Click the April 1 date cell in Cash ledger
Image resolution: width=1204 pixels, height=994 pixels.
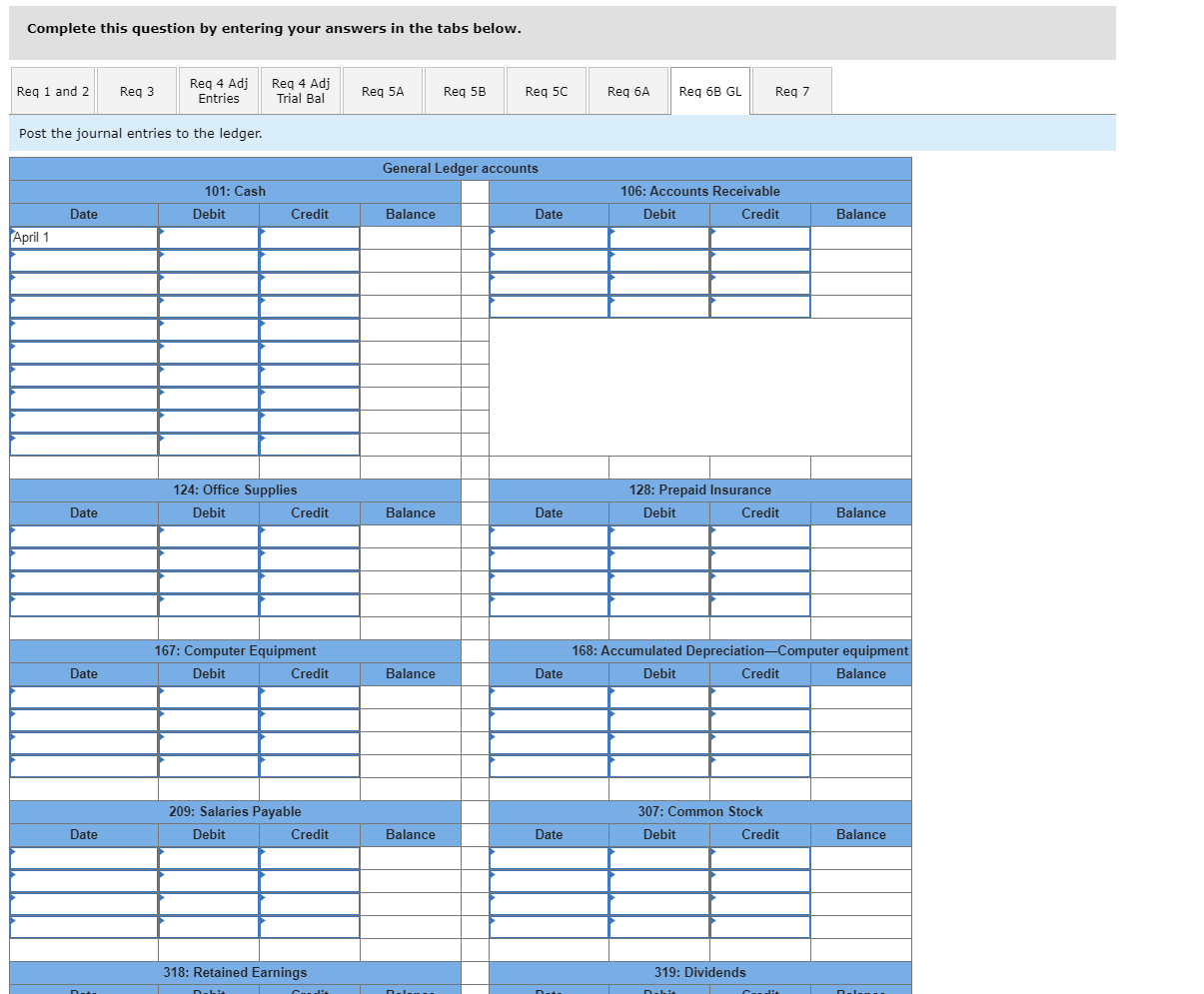pyautogui.click(x=84, y=238)
